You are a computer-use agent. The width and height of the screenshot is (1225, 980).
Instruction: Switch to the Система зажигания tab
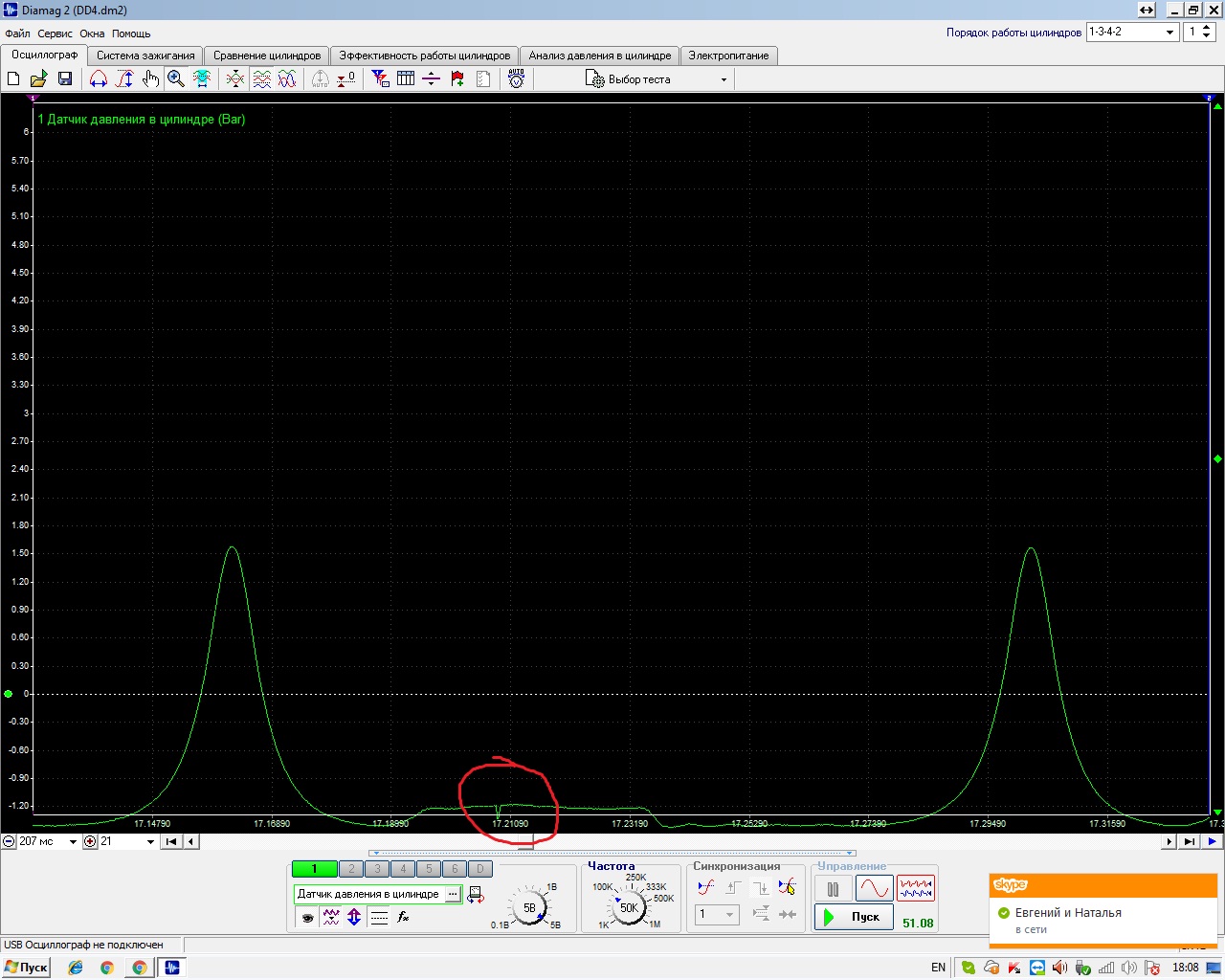145,56
